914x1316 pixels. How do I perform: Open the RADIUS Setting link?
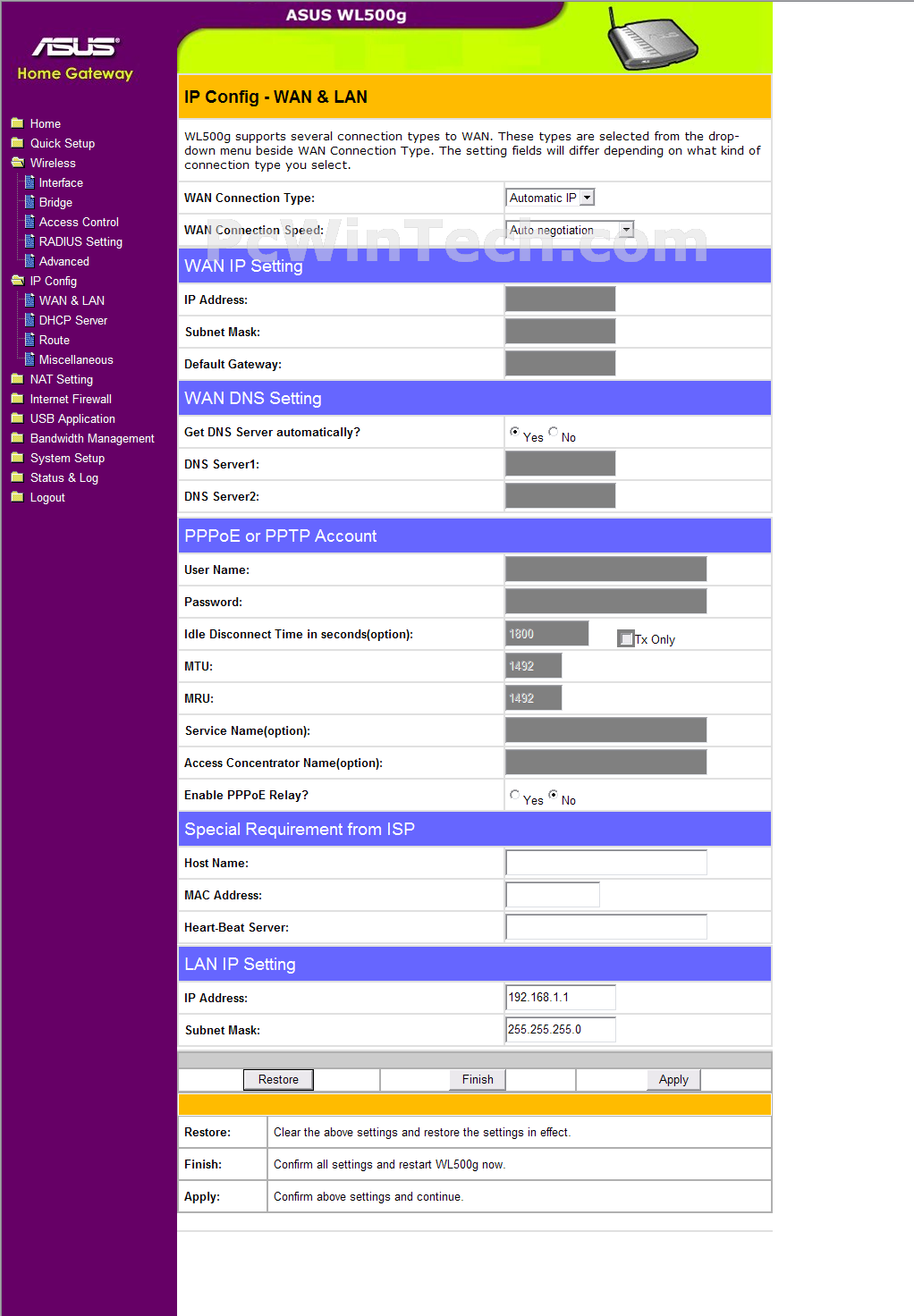click(80, 241)
